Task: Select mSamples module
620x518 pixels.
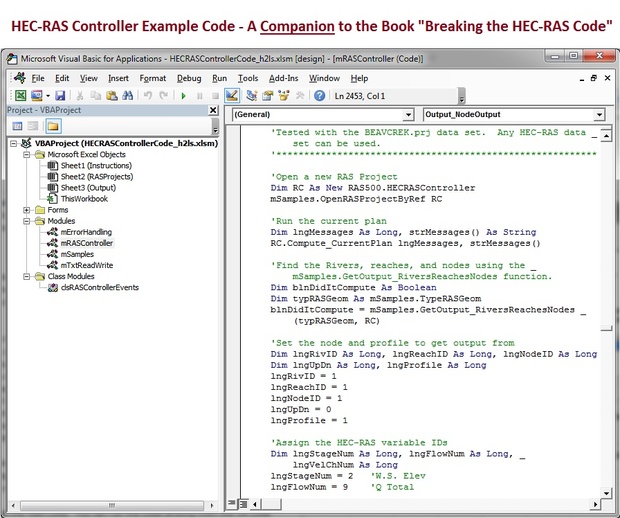Action: 77,254
